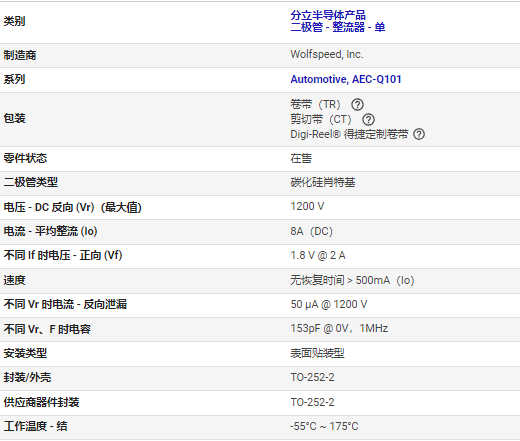Click help icon next to 卷带 (TR)
The image size is (520, 441).
point(357,105)
